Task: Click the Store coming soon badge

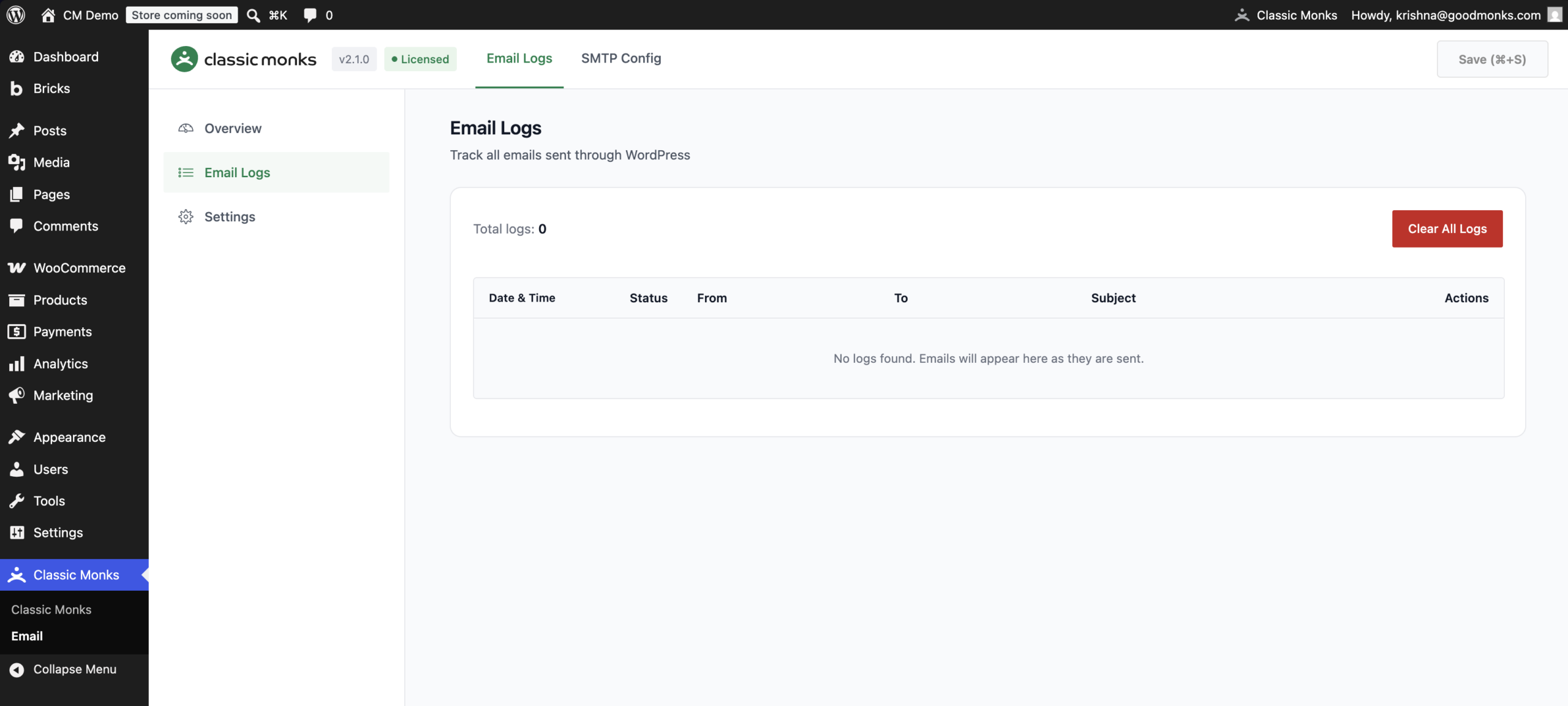Action: click(x=182, y=15)
